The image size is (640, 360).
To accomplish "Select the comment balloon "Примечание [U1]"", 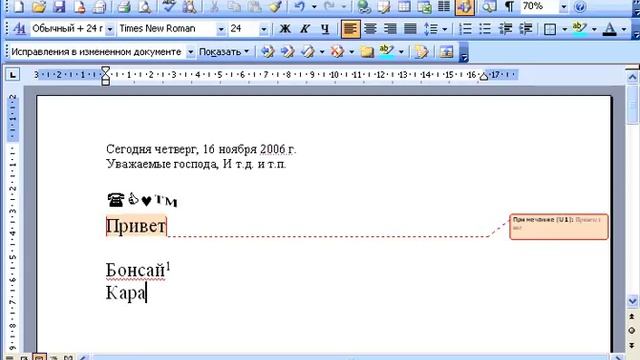I will click(x=559, y=227).
